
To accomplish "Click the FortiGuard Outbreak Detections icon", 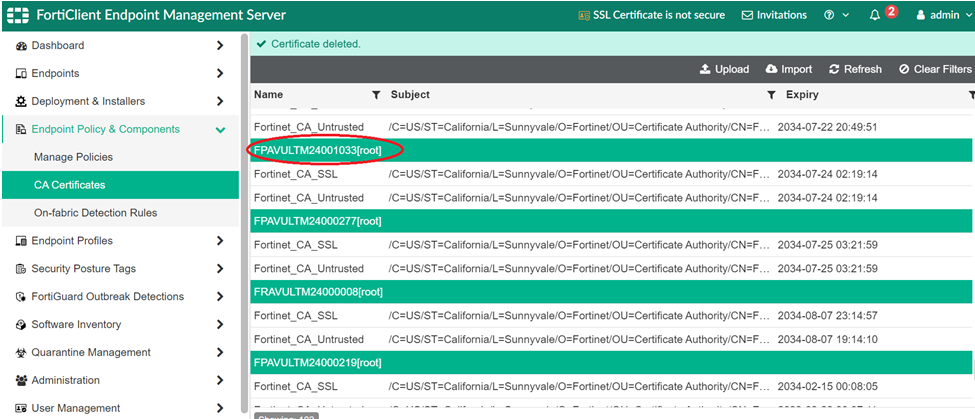I will coord(21,297).
